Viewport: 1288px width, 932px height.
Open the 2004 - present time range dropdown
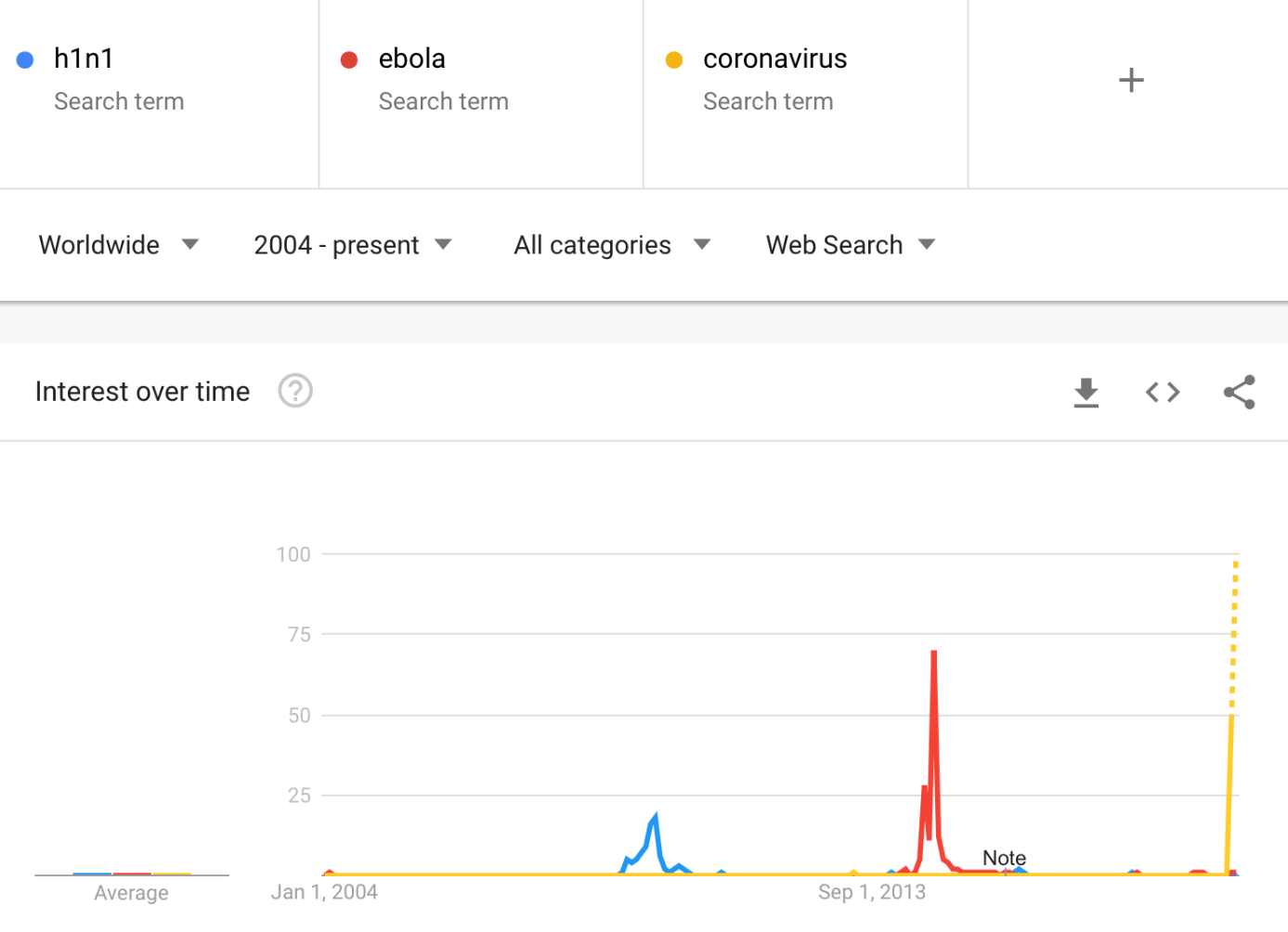pos(353,245)
